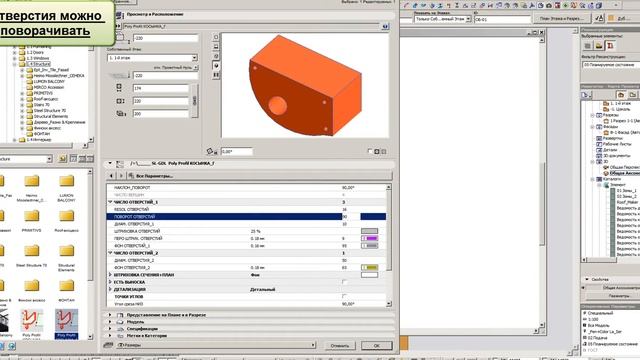Click previous parameters page arrow
640x360 pixels.
112,176
